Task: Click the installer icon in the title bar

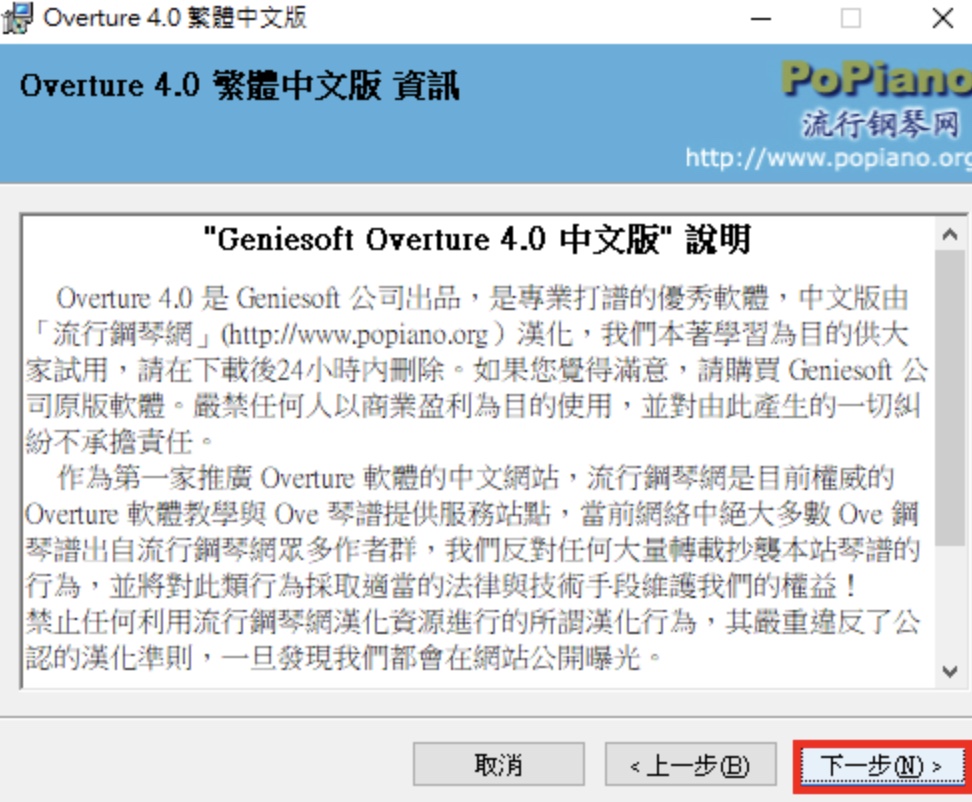Action: click(17, 19)
